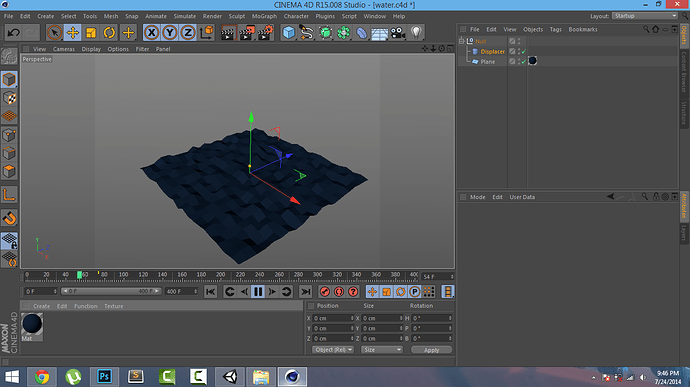
Task: Click the green timeline frame marker
Action: coord(79,275)
